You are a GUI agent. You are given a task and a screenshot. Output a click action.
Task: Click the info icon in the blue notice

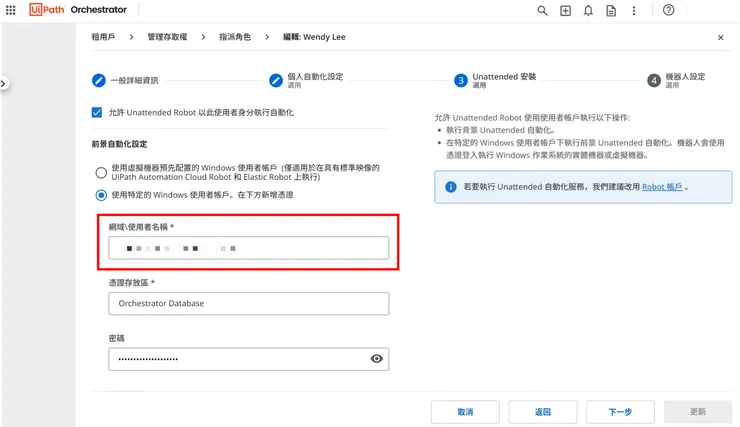(451, 187)
